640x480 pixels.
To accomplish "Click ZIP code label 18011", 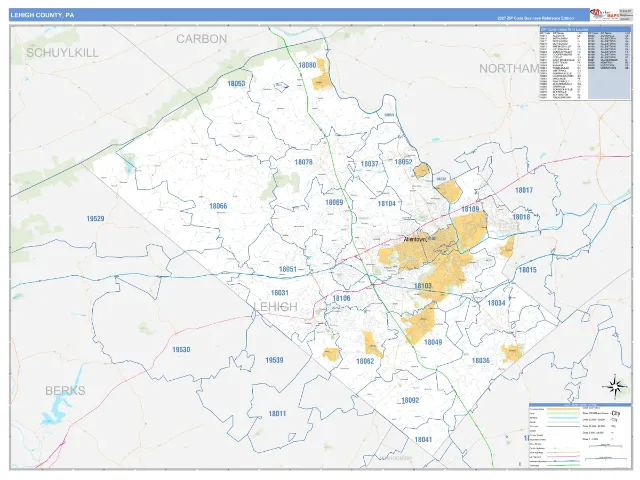I will point(277,414).
